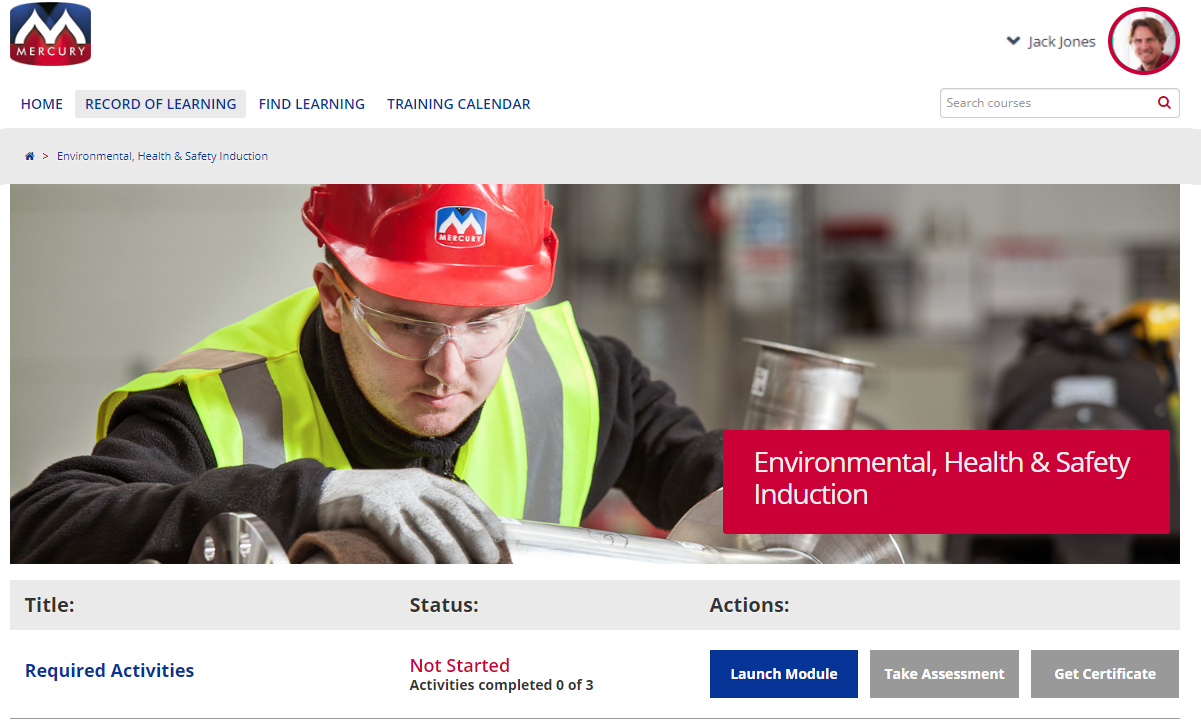Click the Not Started status text

pyautogui.click(x=460, y=665)
